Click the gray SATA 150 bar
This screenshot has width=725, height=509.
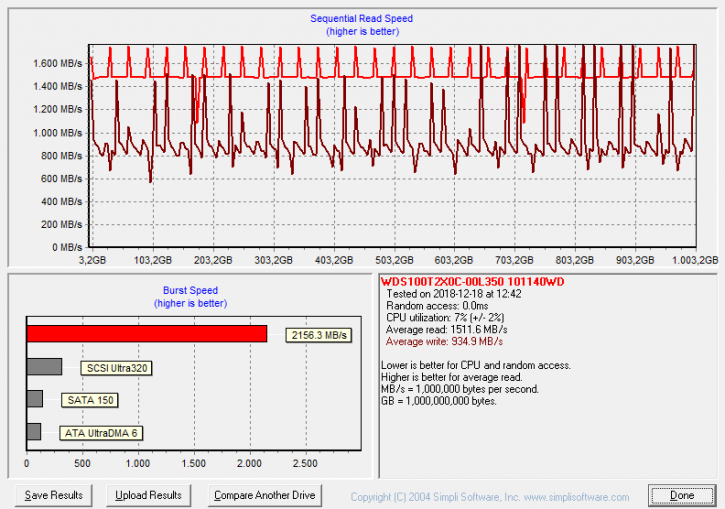[x=35, y=399]
